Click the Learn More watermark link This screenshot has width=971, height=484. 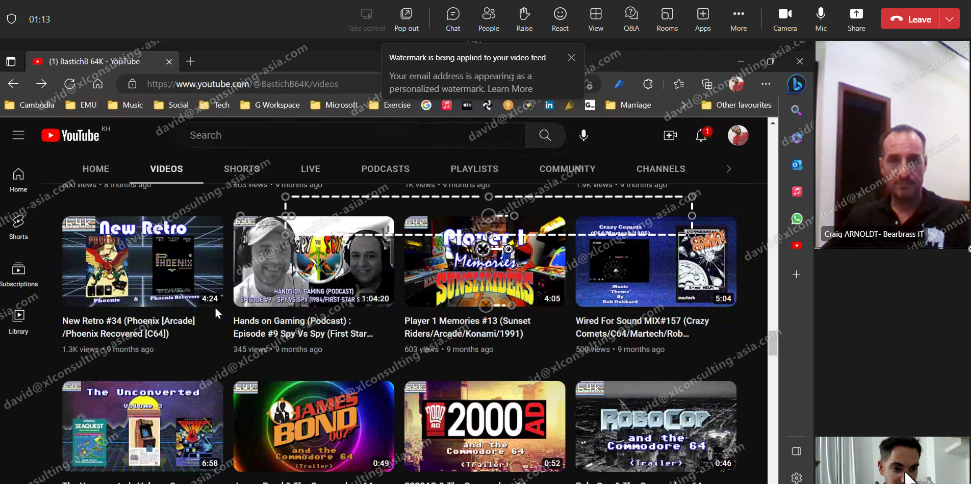pyautogui.click(x=510, y=89)
